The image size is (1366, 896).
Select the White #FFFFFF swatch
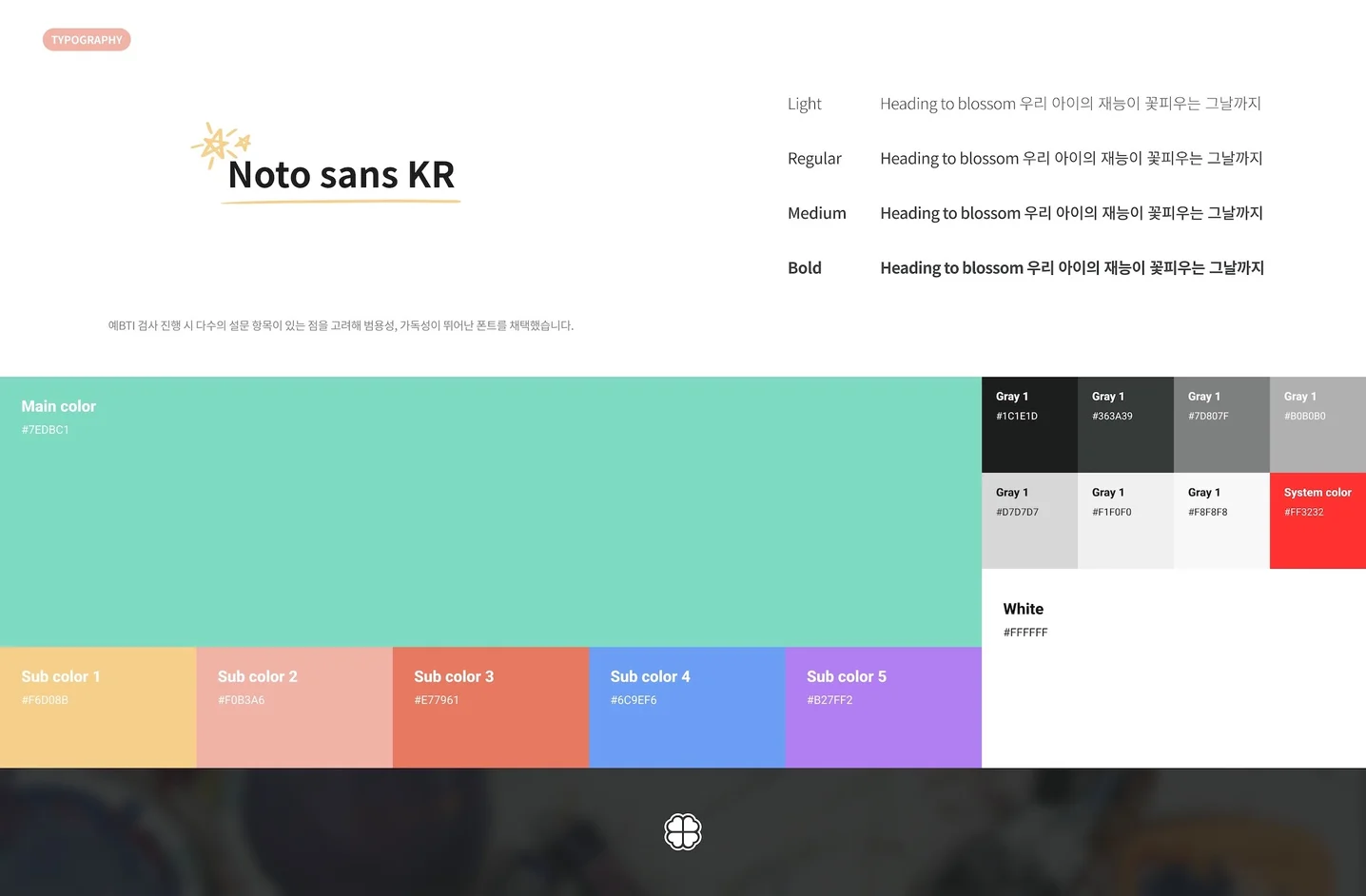(1174, 668)
